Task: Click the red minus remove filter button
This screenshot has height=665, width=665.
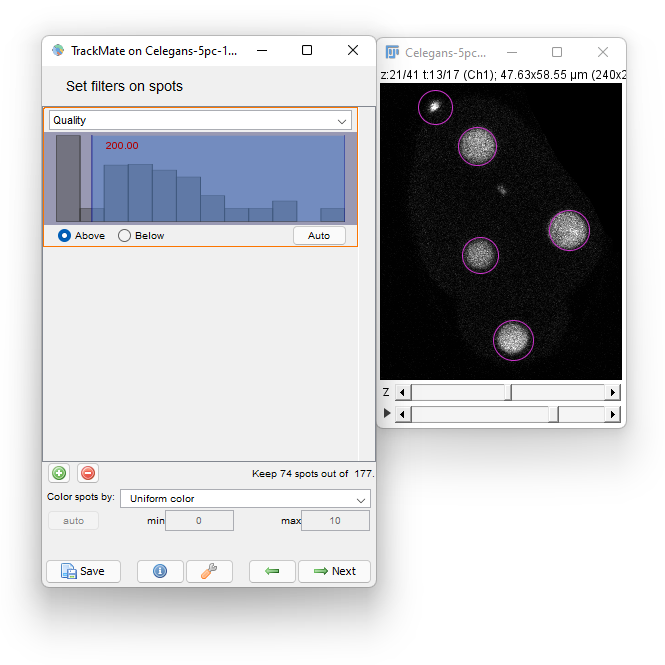Action: [x=88, y=473]
